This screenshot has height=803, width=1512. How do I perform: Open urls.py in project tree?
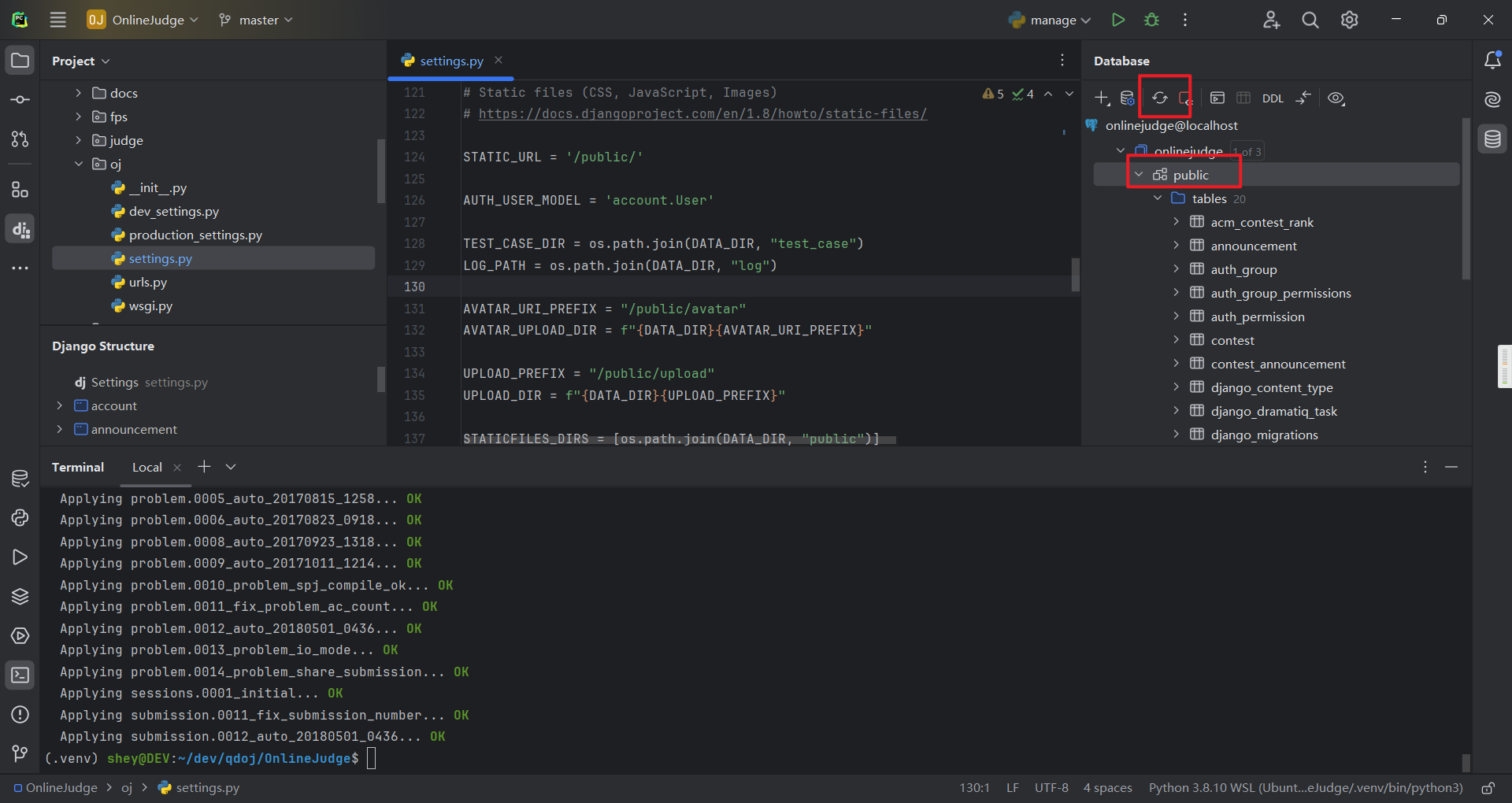pyautogui.click(x=148, y=282)
